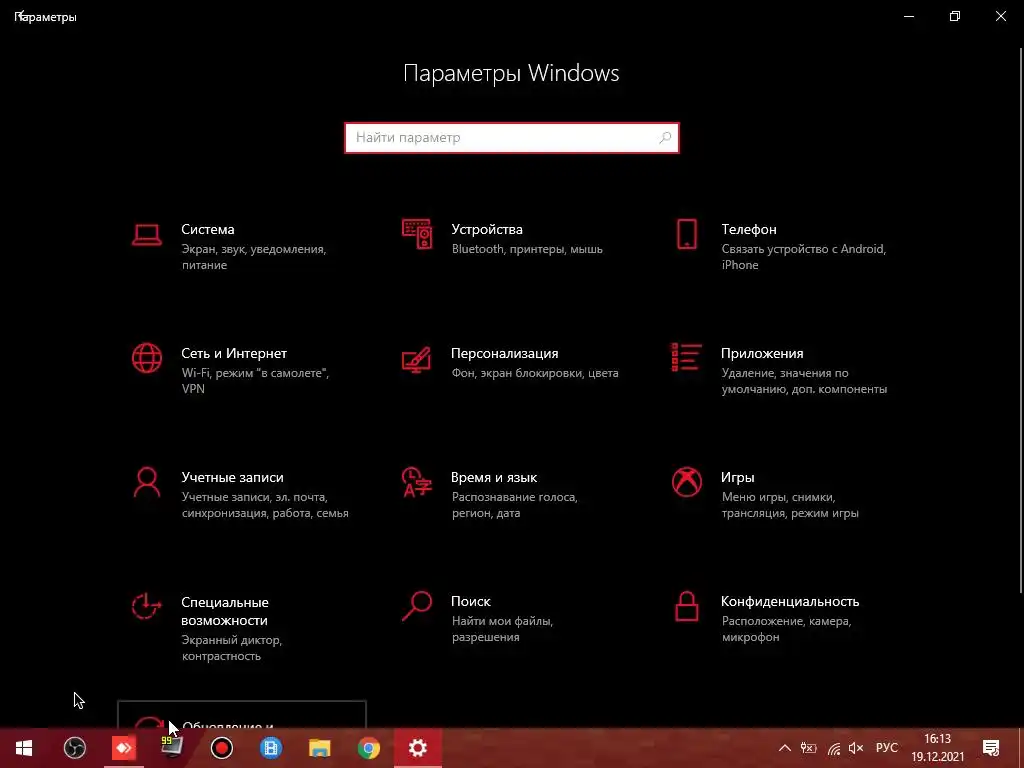Open the Игры Xbox icon
This screenshot has height=768, width=1024.
pos(686,482)
